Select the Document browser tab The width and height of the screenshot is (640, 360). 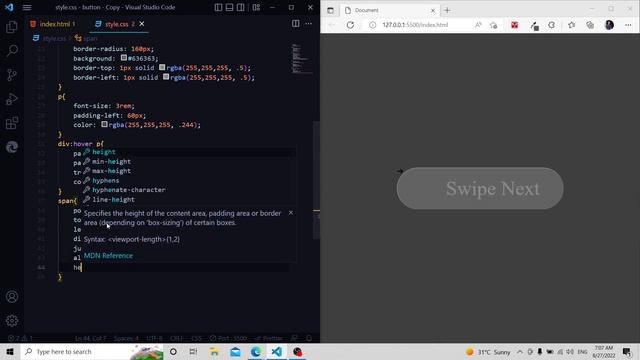(390, 10)
